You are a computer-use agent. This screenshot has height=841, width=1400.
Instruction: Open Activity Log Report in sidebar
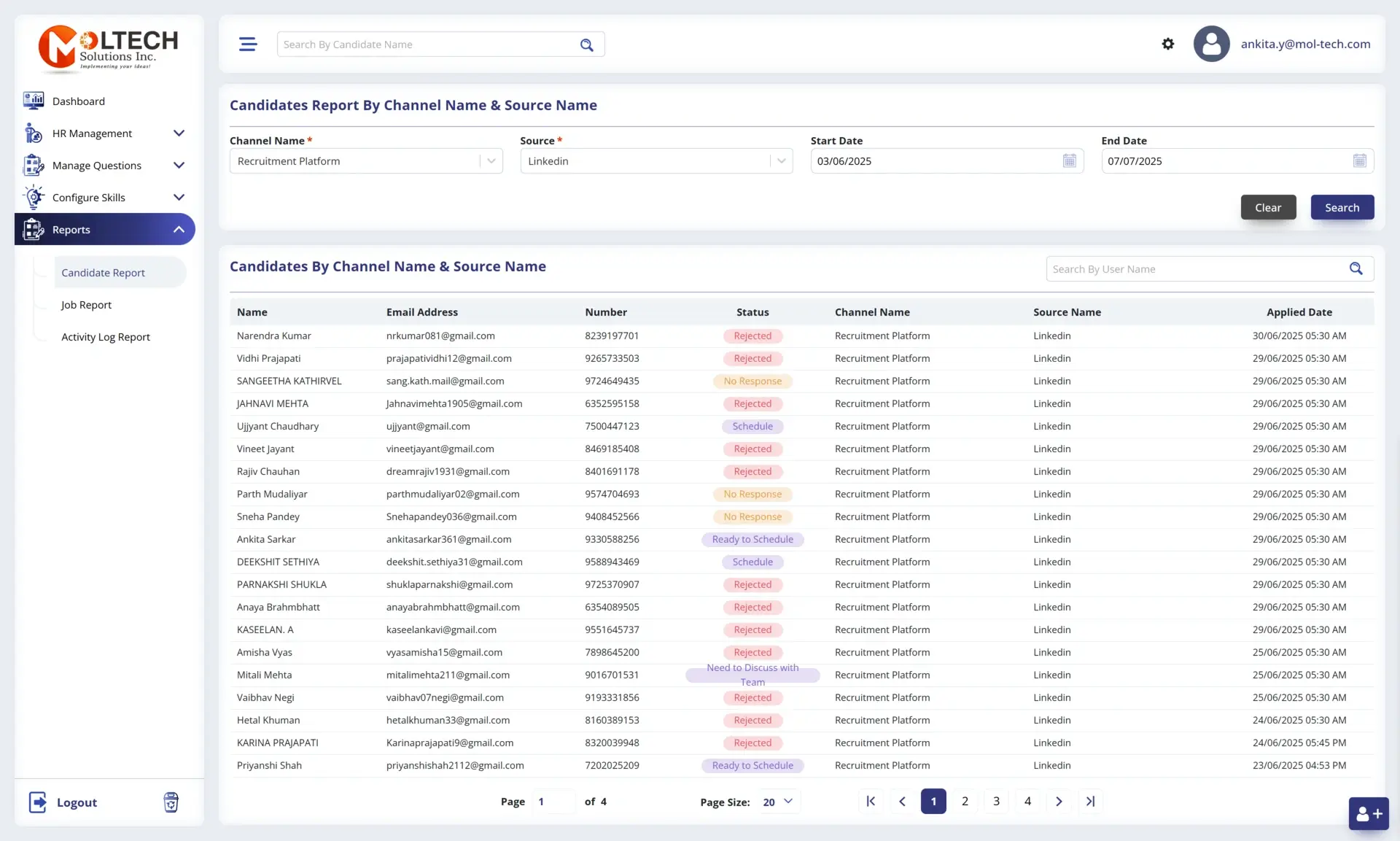[106, 337]
